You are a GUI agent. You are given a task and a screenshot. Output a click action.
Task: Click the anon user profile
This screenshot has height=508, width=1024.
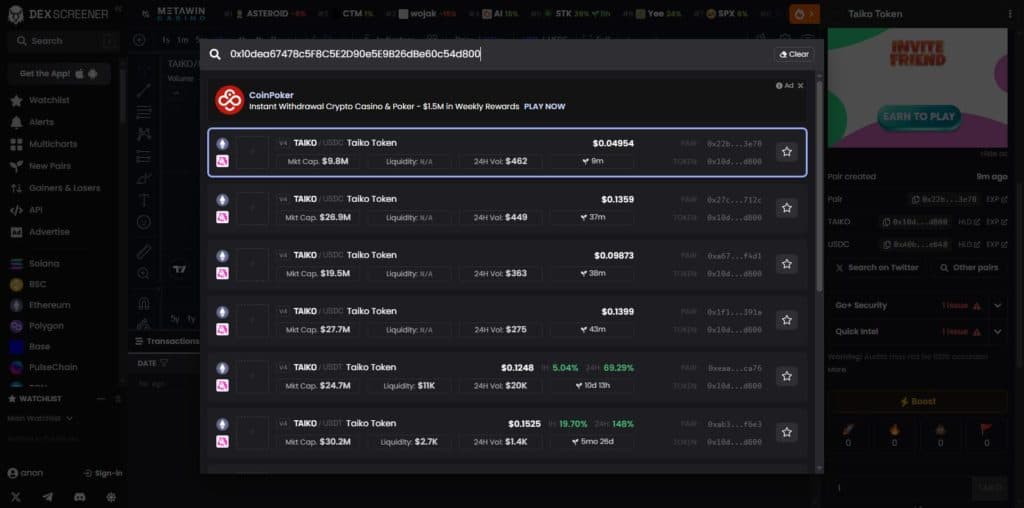pos(26,473)
